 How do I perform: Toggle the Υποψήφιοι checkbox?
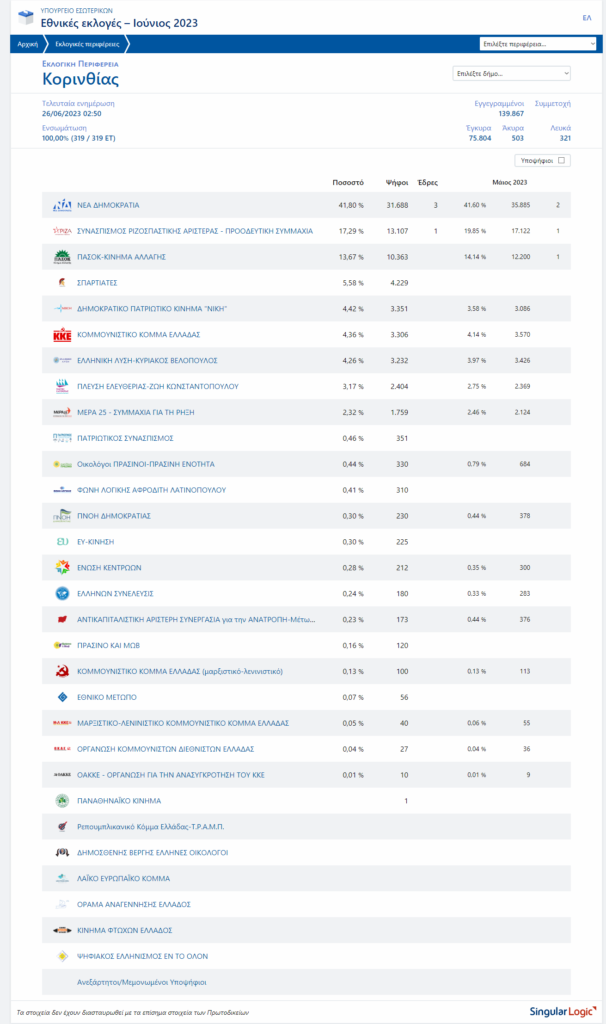[x=561, y=160]
